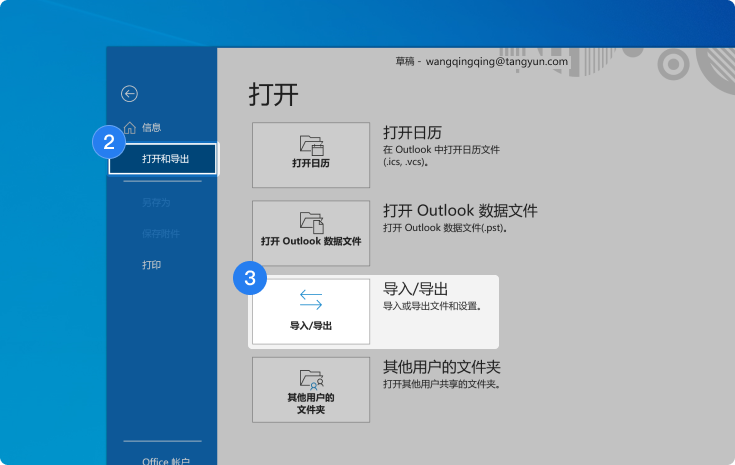
Task: Click the wangqingqing@tangyun.com title text
Action: (x=497, y=61)
